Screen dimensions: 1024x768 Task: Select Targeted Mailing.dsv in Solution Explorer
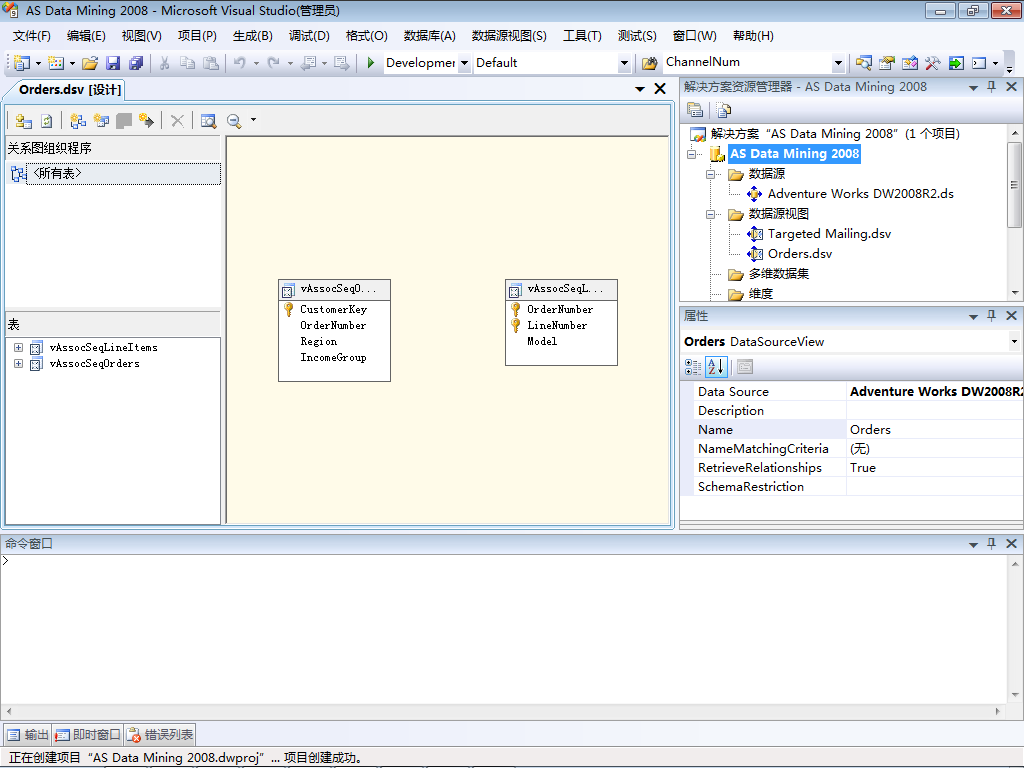point(829,234)
